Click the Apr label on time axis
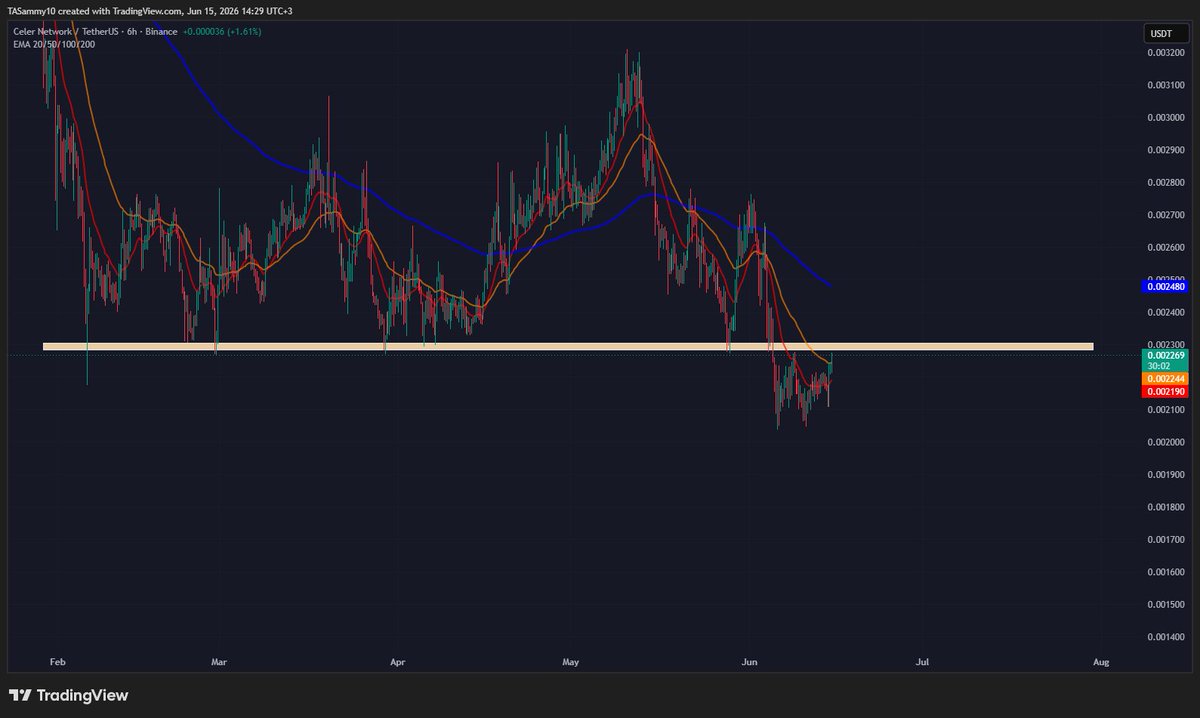1200x718 pixels. coord(398,662)
